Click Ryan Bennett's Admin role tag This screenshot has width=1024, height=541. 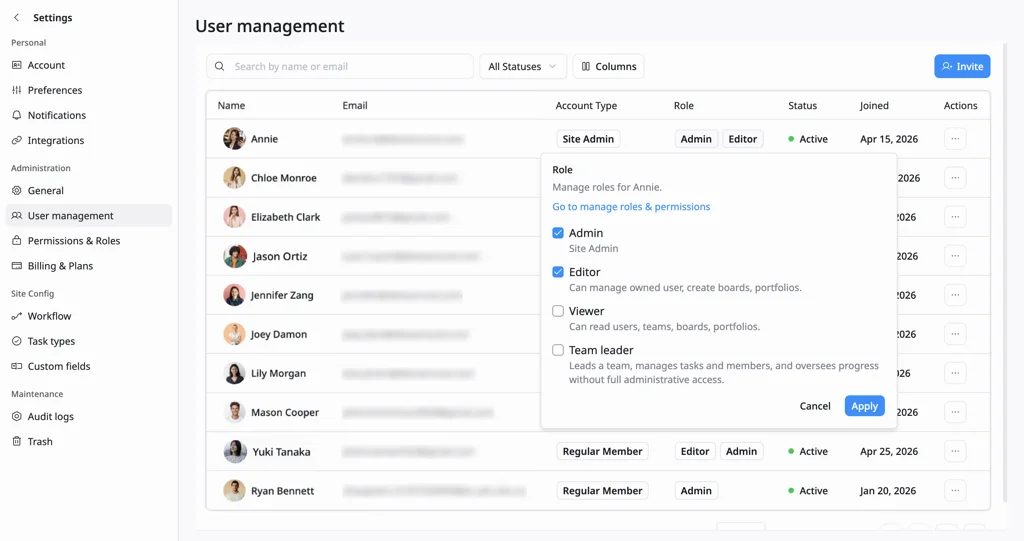(696, 491)
